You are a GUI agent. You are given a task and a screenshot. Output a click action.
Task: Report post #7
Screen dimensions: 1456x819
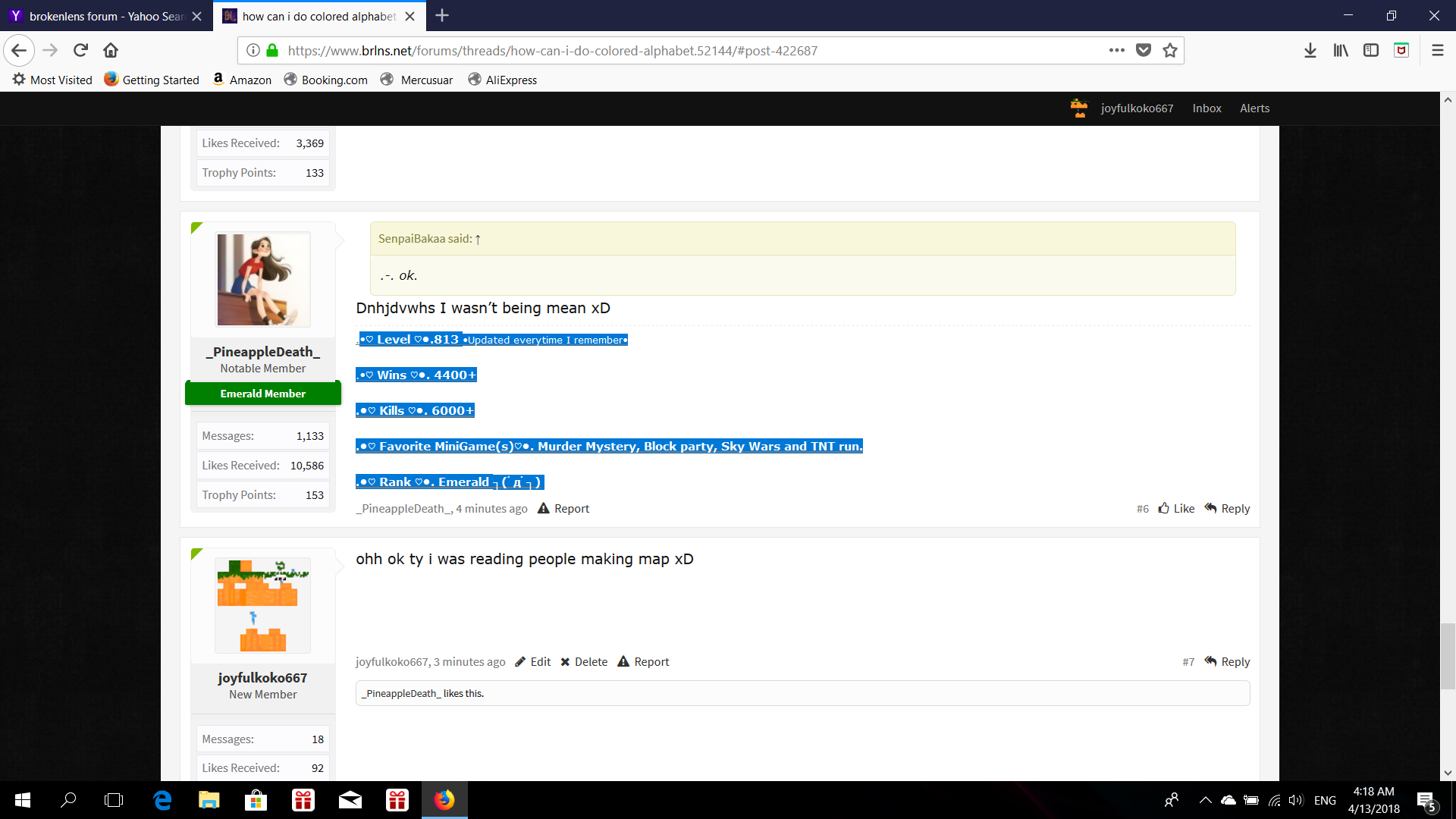(x=643, y=662)
